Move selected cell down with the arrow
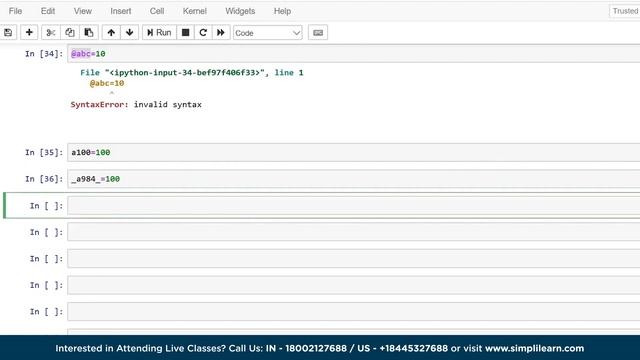 [x=130, y=33]
